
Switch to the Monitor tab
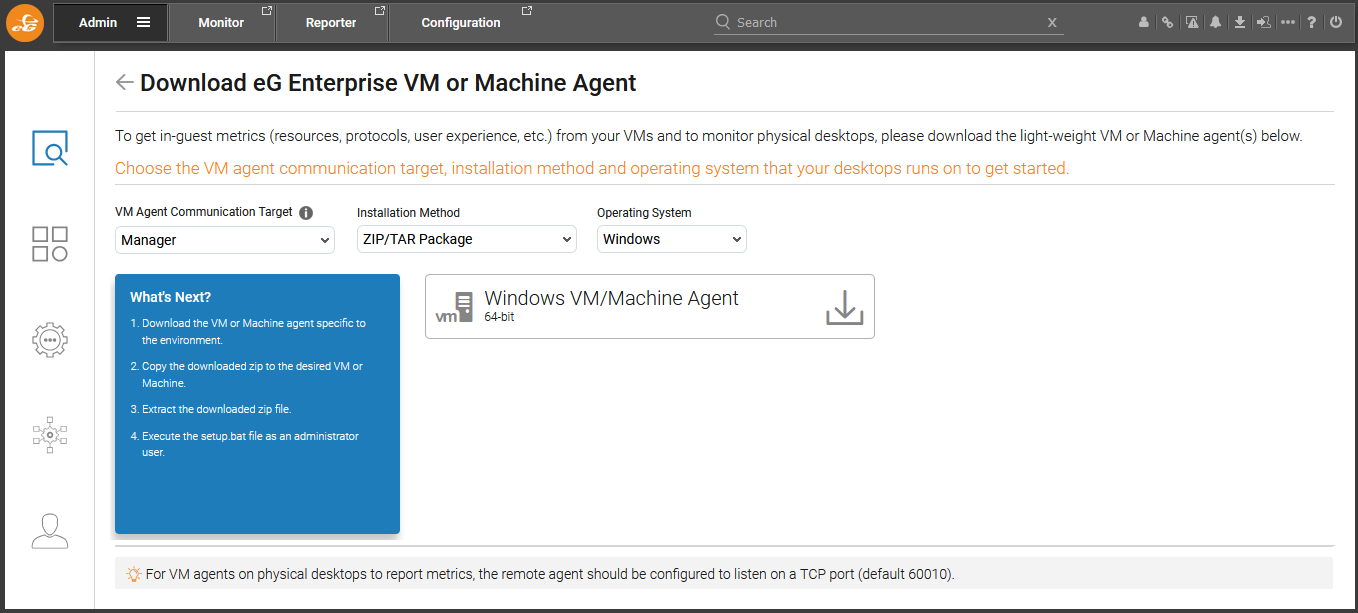(x=221, y=22)
